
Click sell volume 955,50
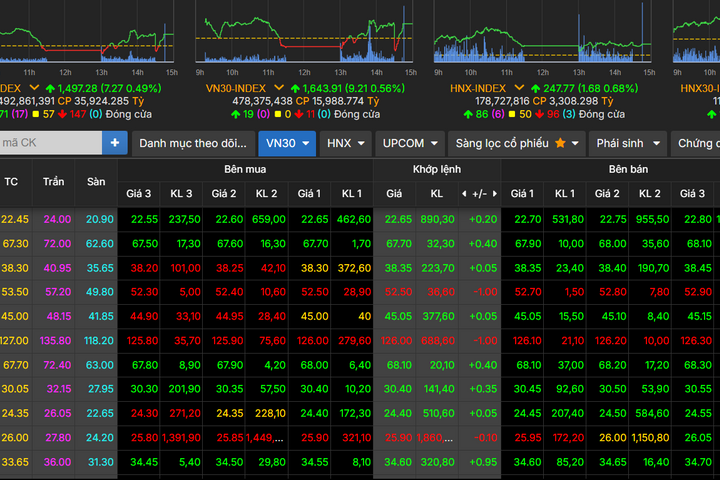(x=652, y=220)
